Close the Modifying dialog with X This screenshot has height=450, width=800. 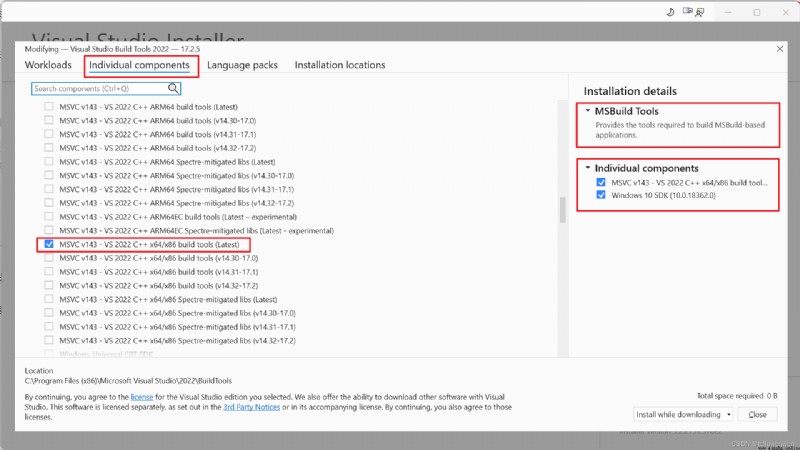point(780,49)
